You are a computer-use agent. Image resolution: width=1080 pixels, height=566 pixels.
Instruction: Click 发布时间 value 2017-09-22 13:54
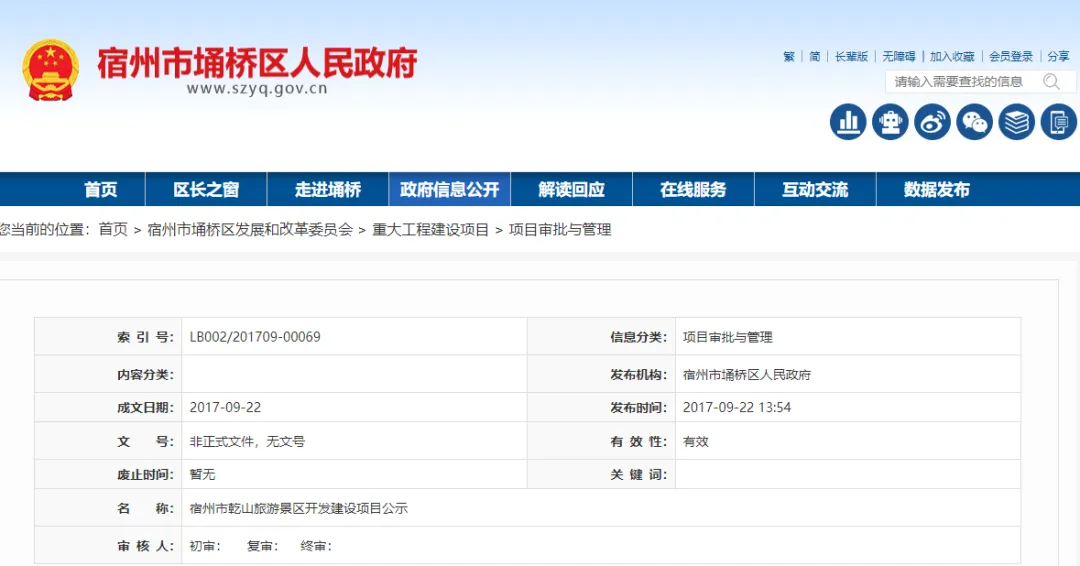[x=737, y=408]
